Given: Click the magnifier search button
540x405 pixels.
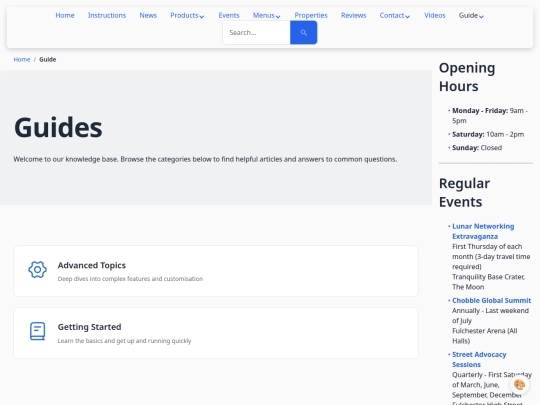Looking at the screenshot, I should [303, 32].
